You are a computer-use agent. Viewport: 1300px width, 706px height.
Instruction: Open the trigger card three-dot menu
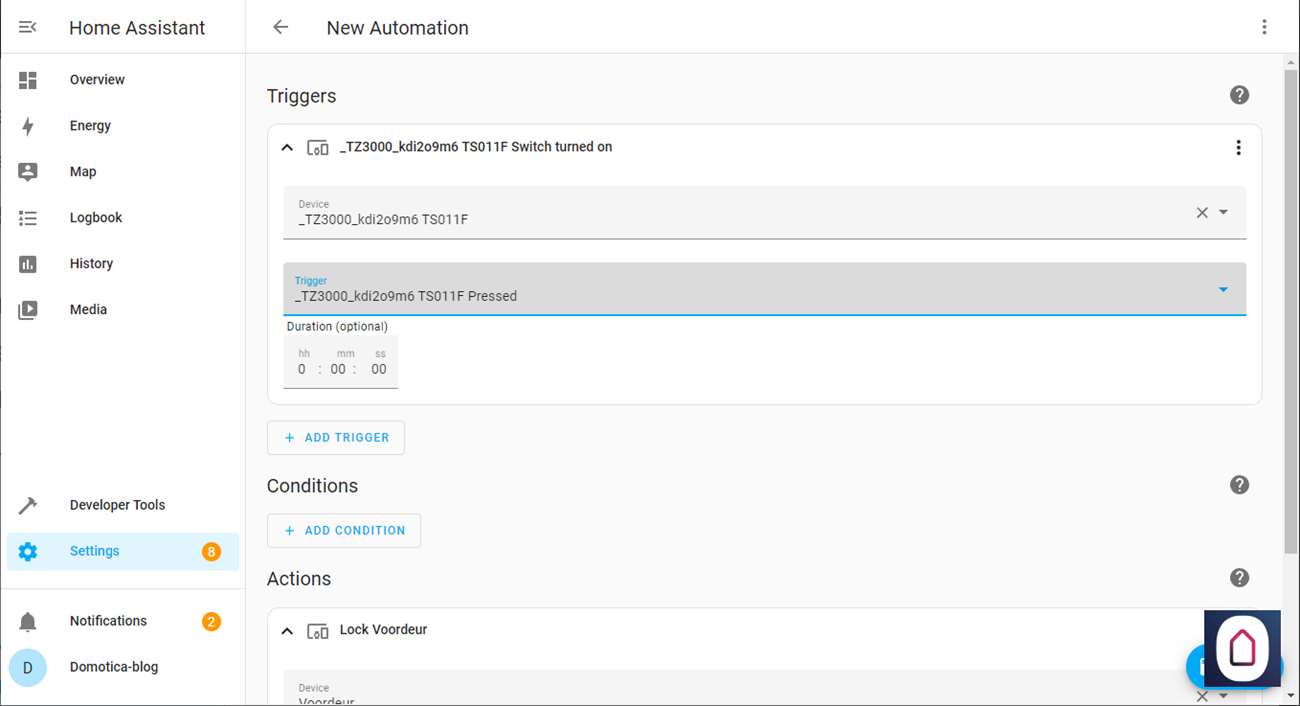1238,148
